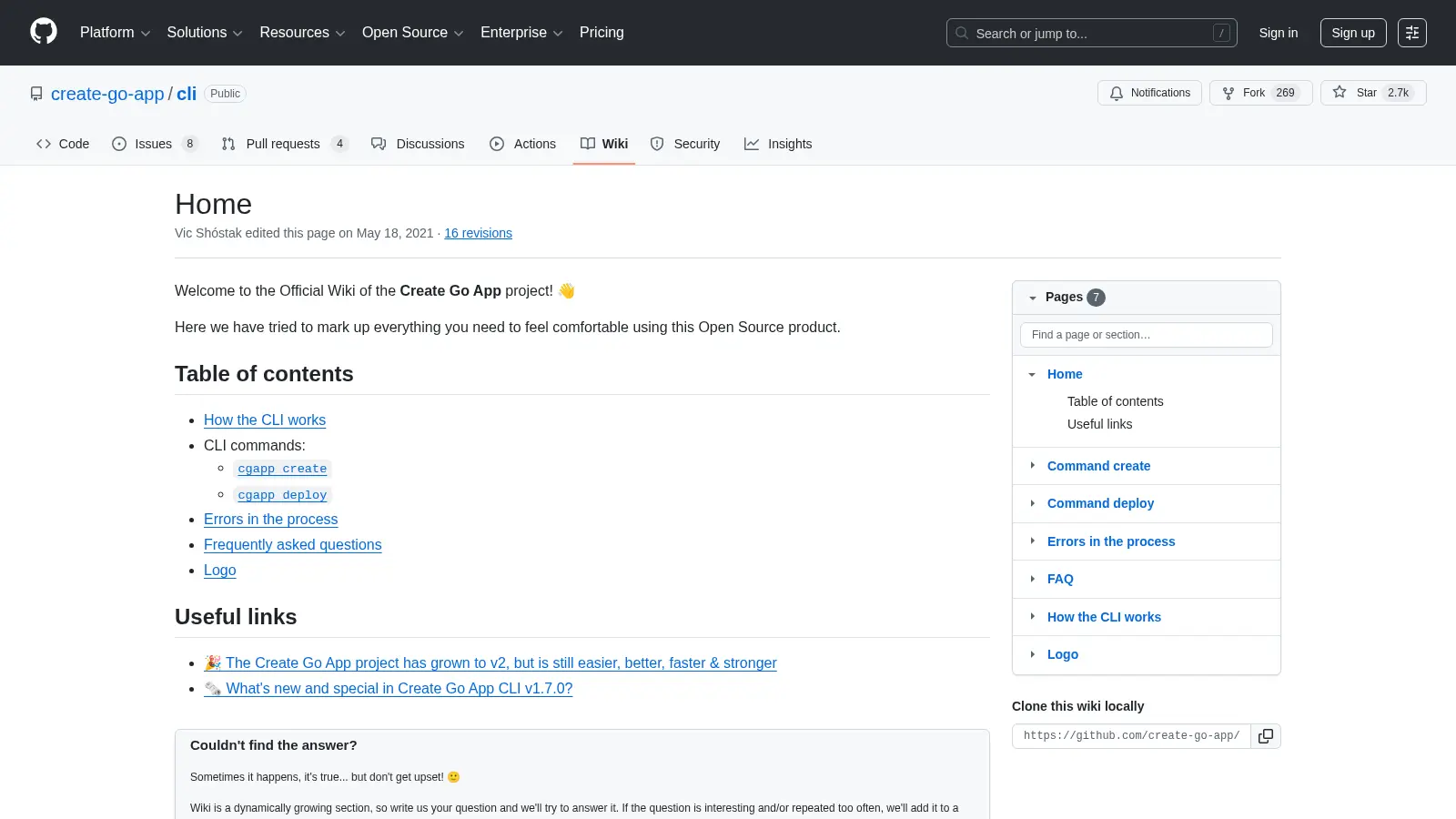1456x819 pixels.
Task: Open Logo sidebar page
Action: [1063, 654]
